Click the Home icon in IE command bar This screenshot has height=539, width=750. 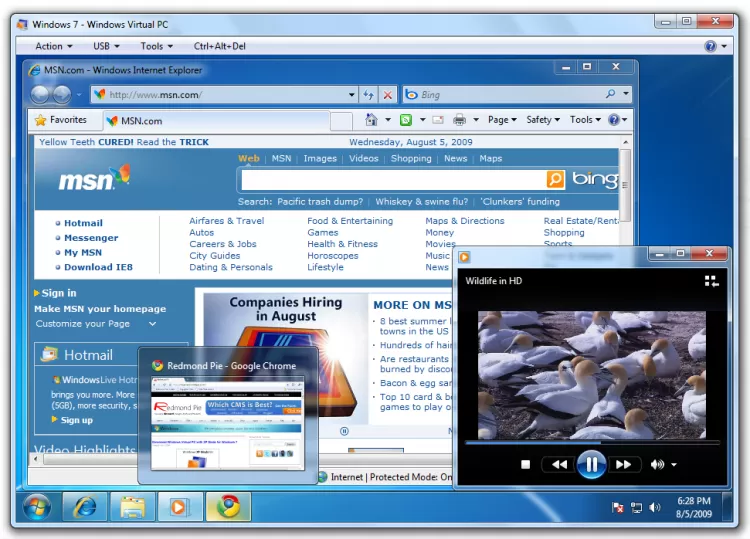(371, 120)
